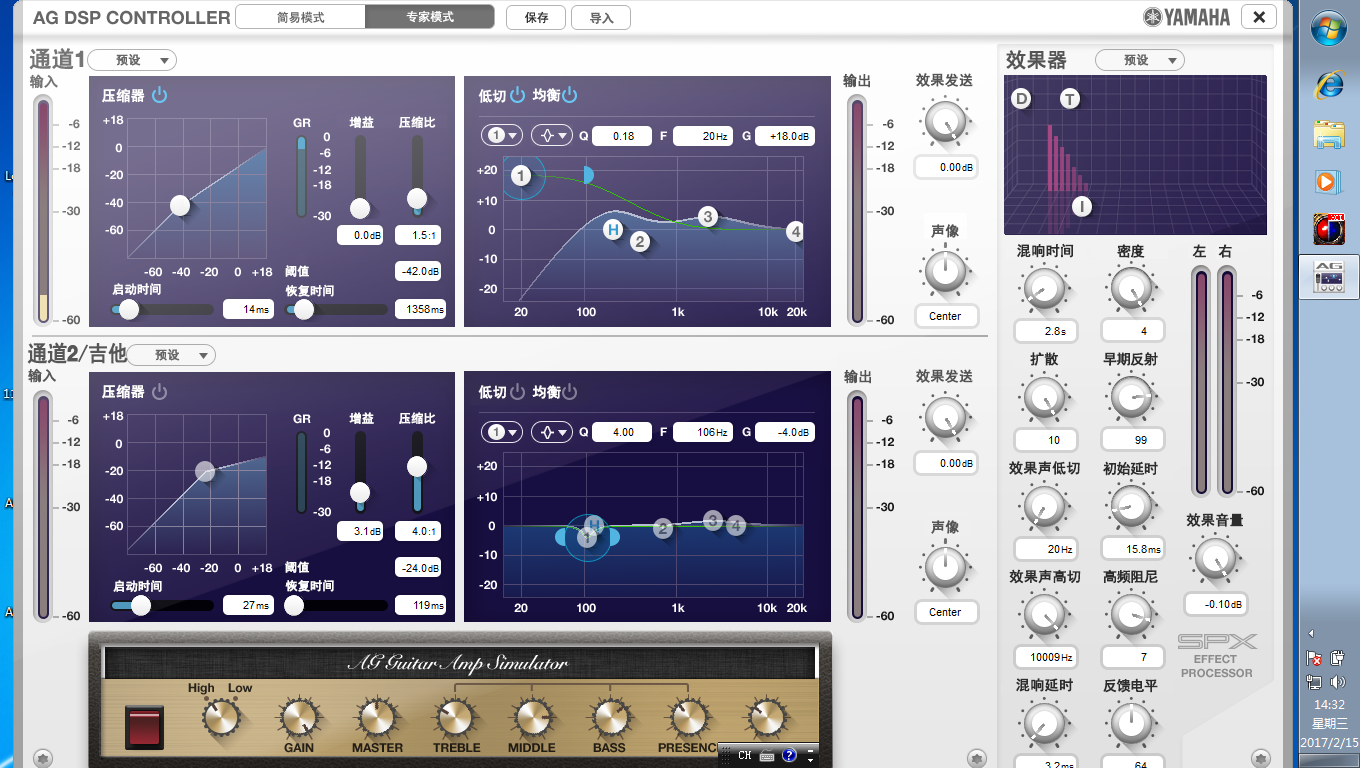Select channel 1 EQ H high-pass node

click(613, 230)
